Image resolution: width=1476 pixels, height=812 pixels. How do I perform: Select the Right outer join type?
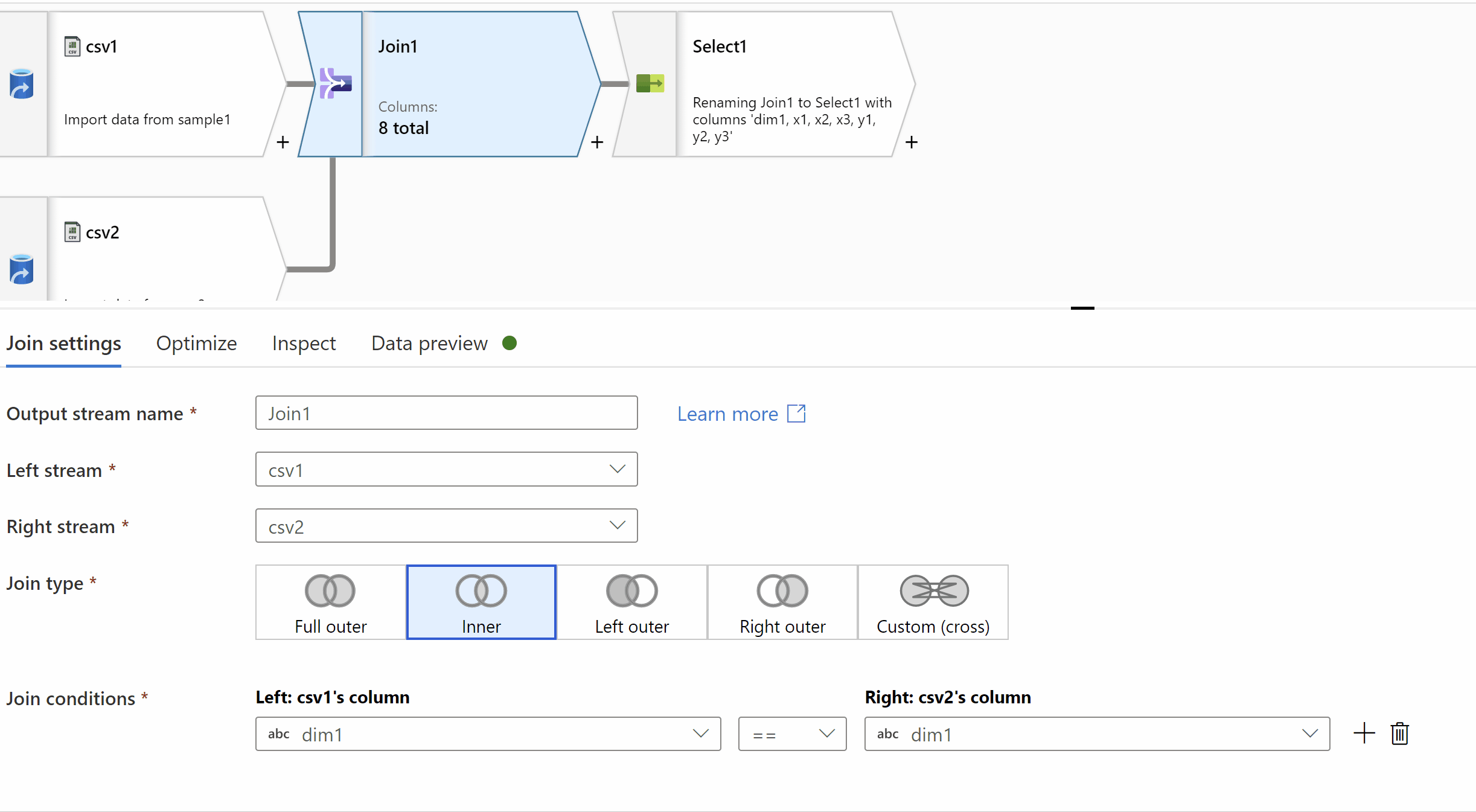782,603
